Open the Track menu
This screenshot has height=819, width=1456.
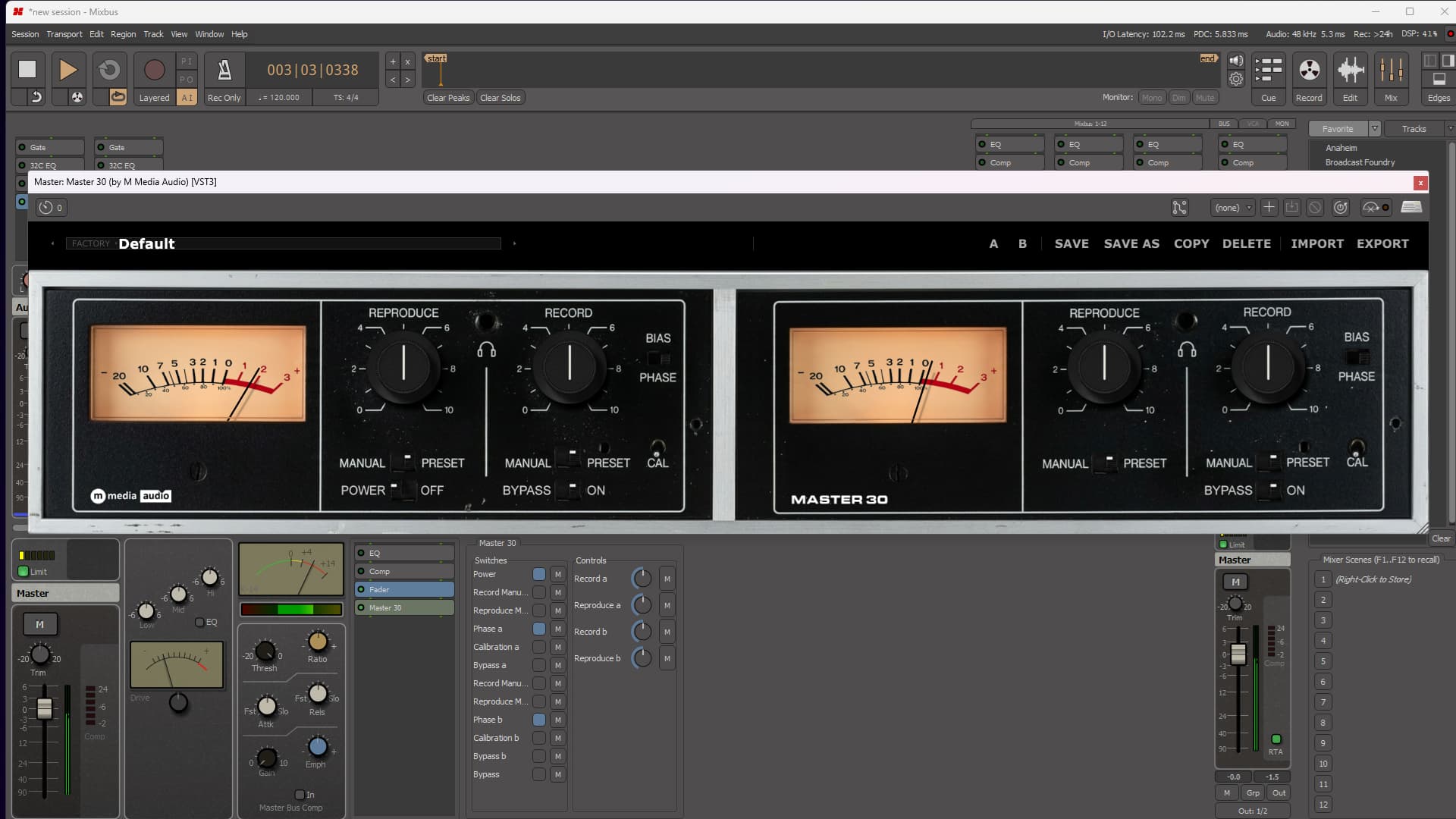(154, 34)
